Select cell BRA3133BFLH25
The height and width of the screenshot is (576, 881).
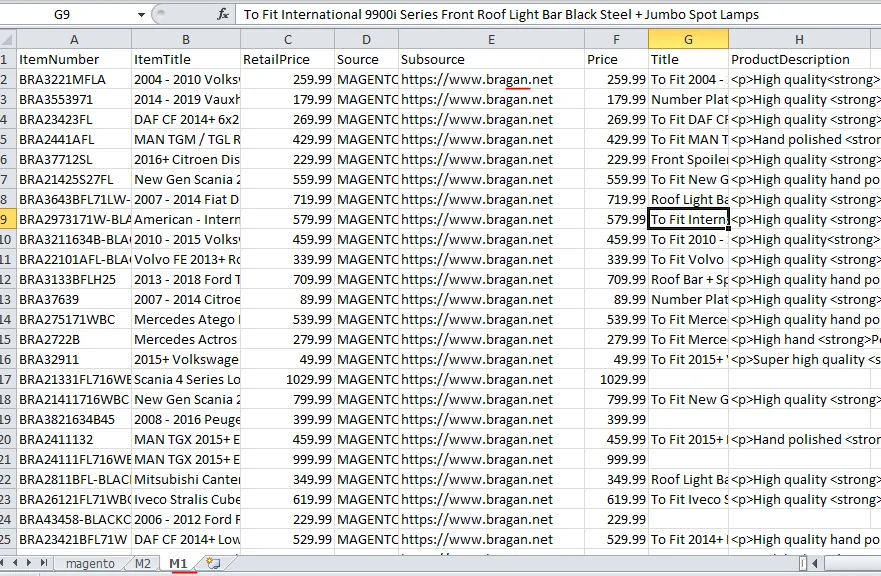coord(74,279)
